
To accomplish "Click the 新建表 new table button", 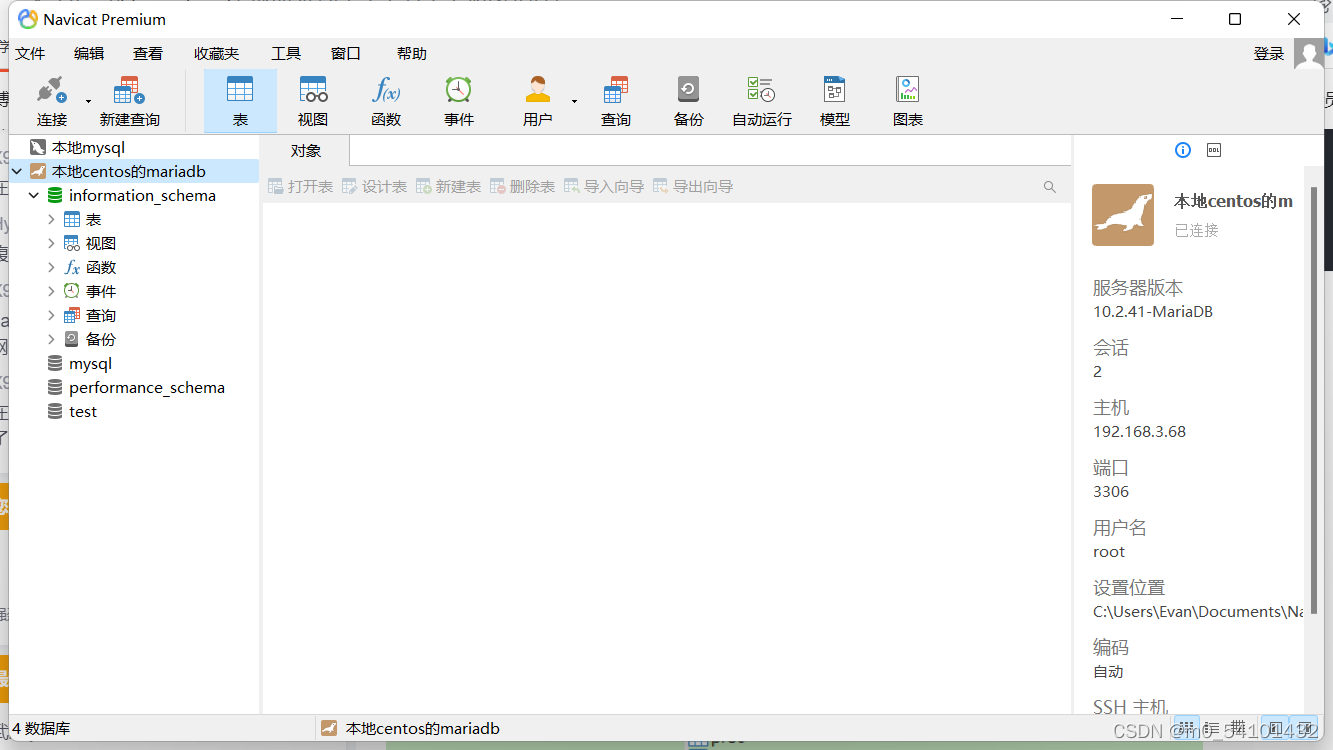I will 449,187.
